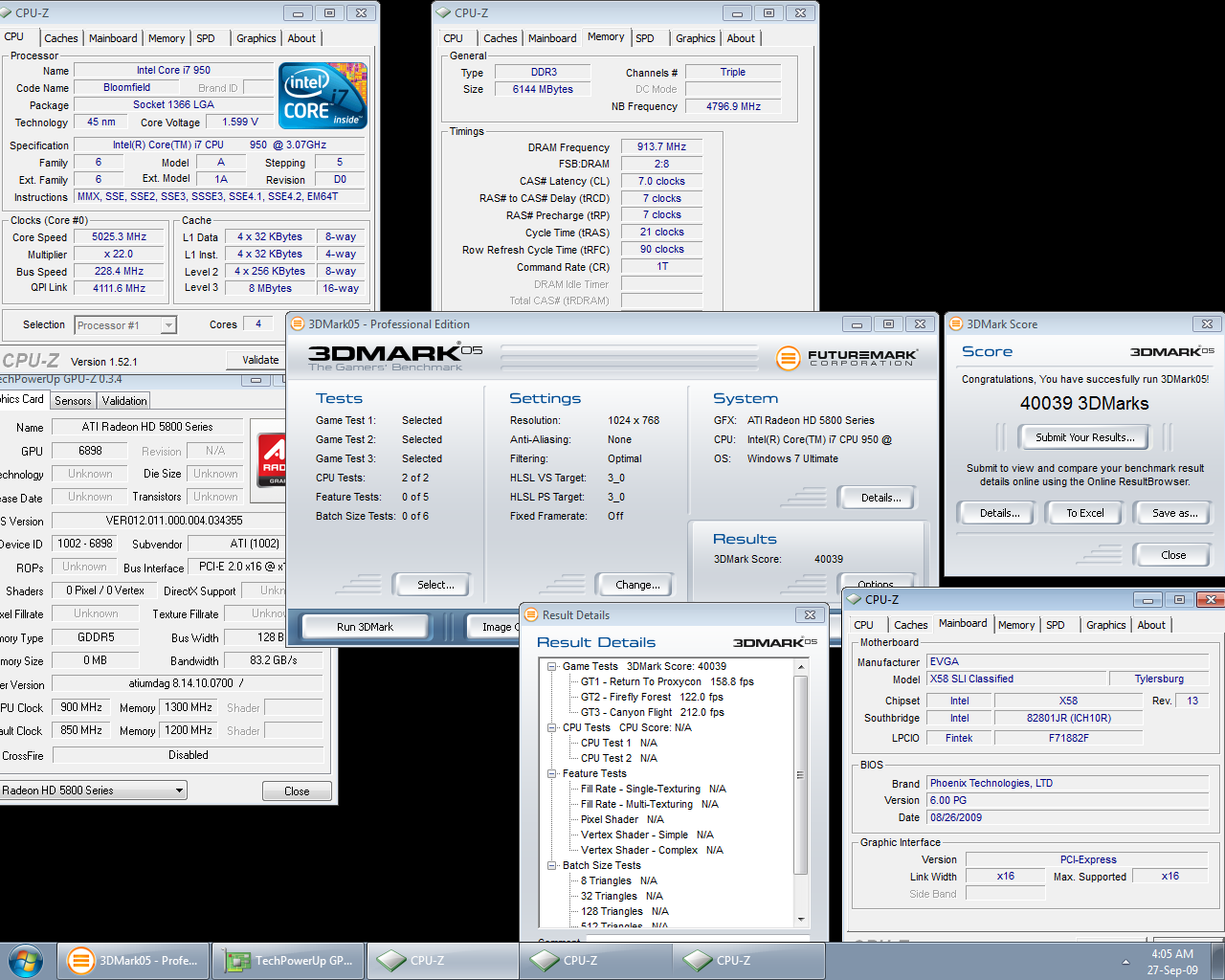Open Processor #1 selection dropdown
The image size is (1225, 980).
click(168, 325)
